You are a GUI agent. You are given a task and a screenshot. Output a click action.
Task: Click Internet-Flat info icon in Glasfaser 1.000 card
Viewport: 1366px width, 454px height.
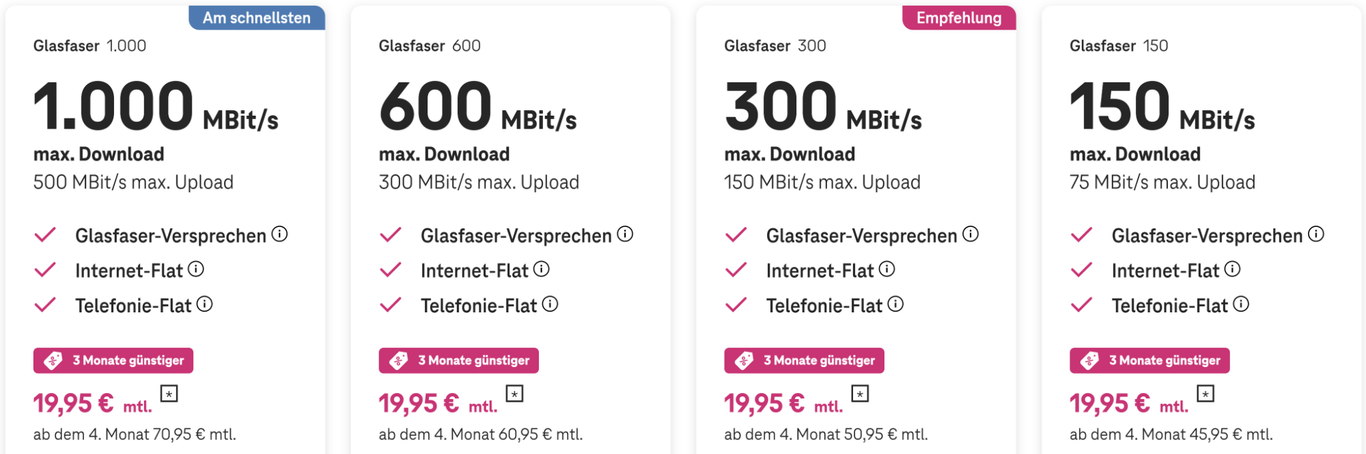[196, 269]
